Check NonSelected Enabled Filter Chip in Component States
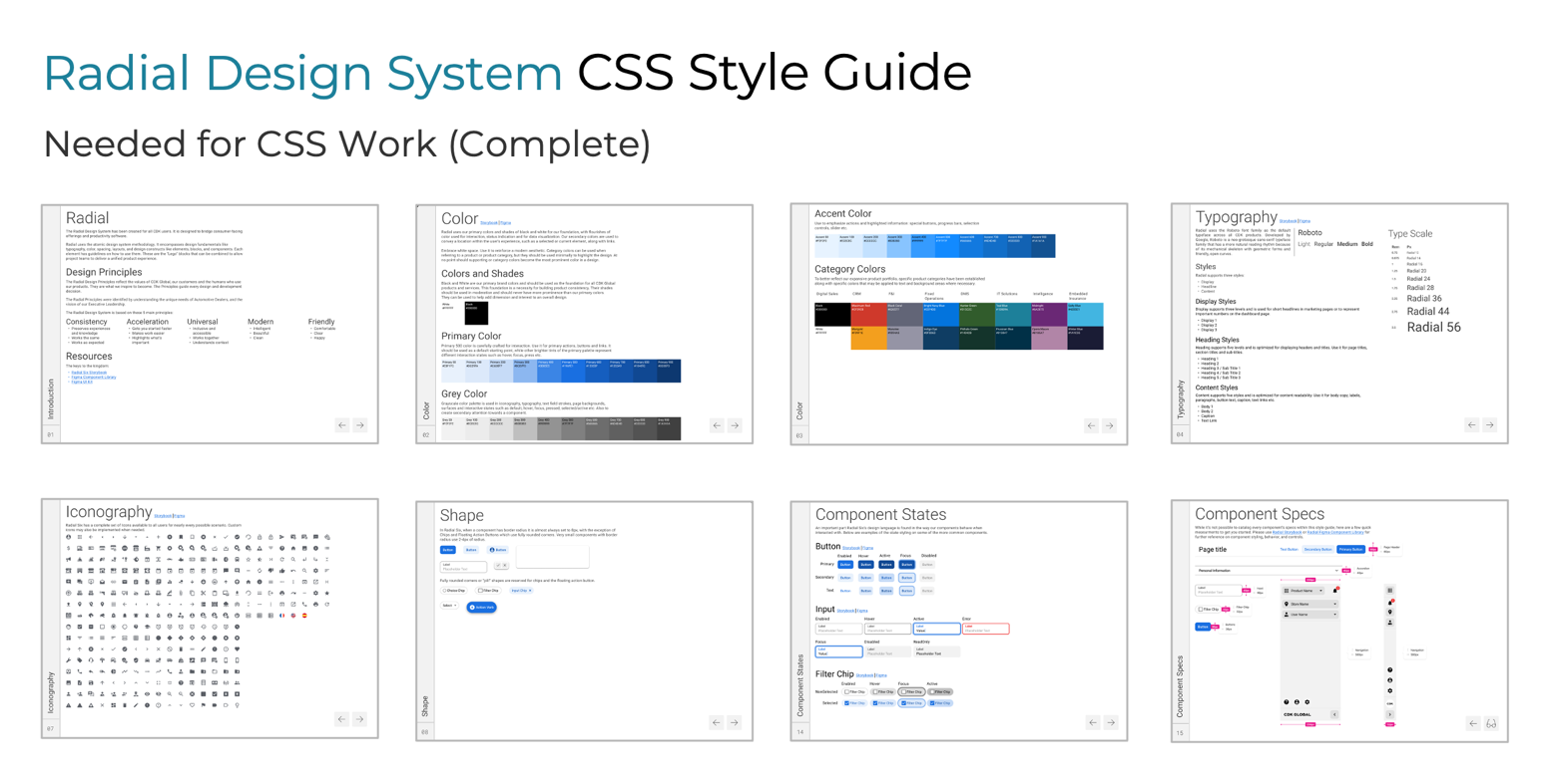The image size is (1567, 779). pos(846,692)
